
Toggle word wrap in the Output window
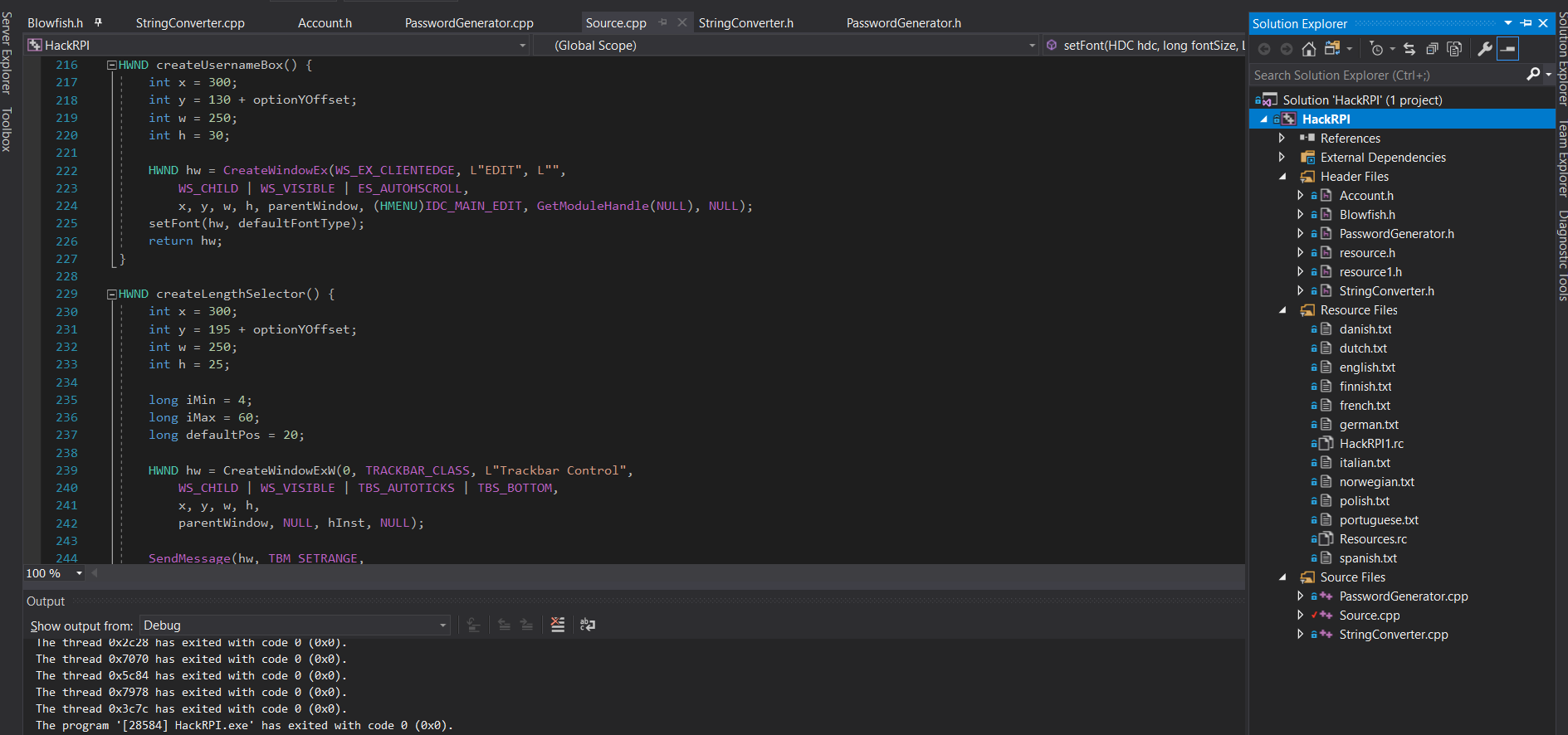click(588, 625)
